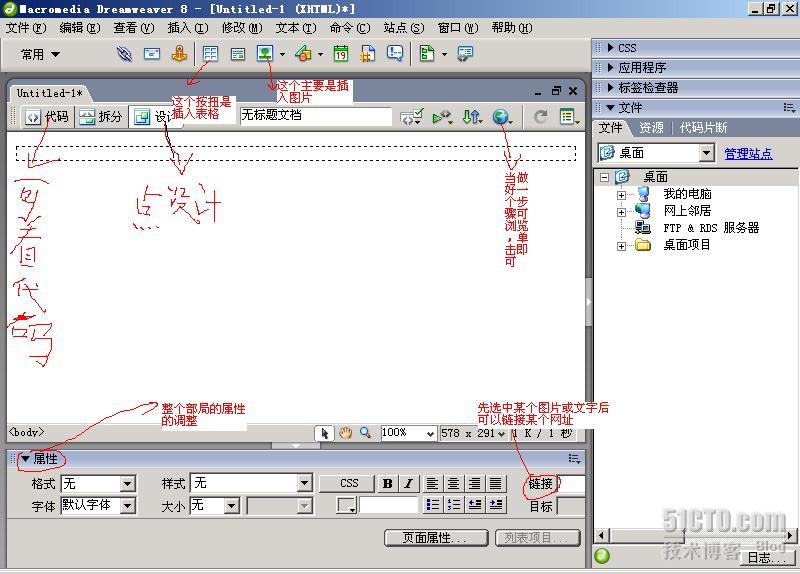
Task: Click the Comment insert icon
Action: point(395,54)
